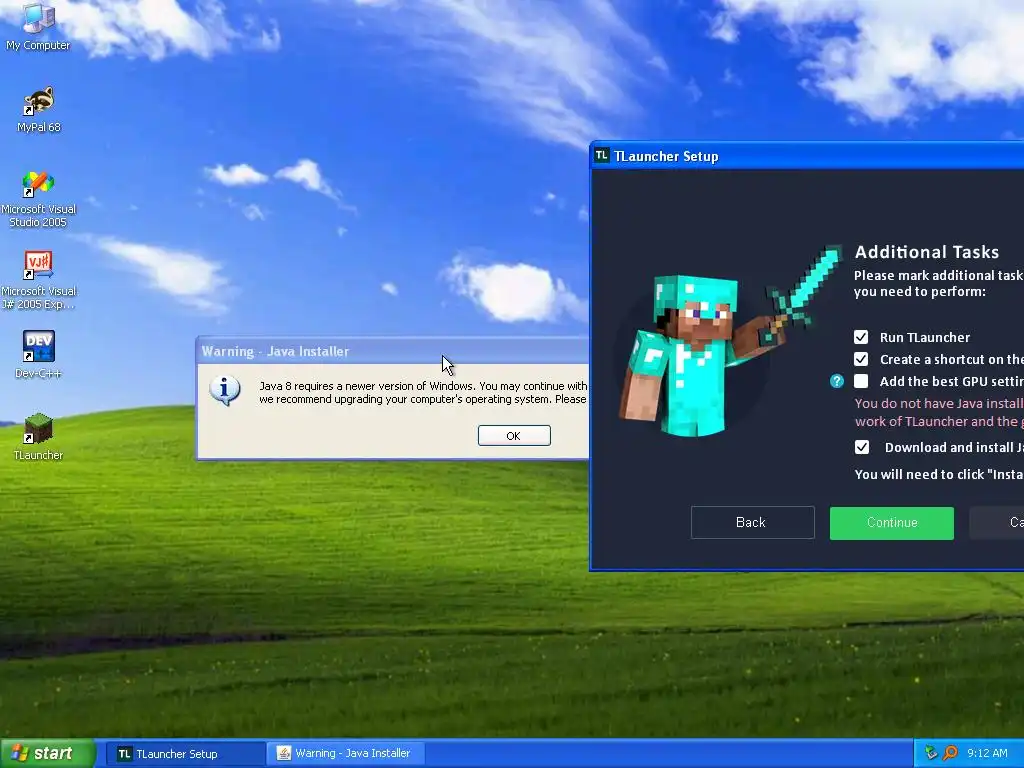
Task: Uncheck the Create a shortcut checkbox
Action: click(x=861, y=359)
